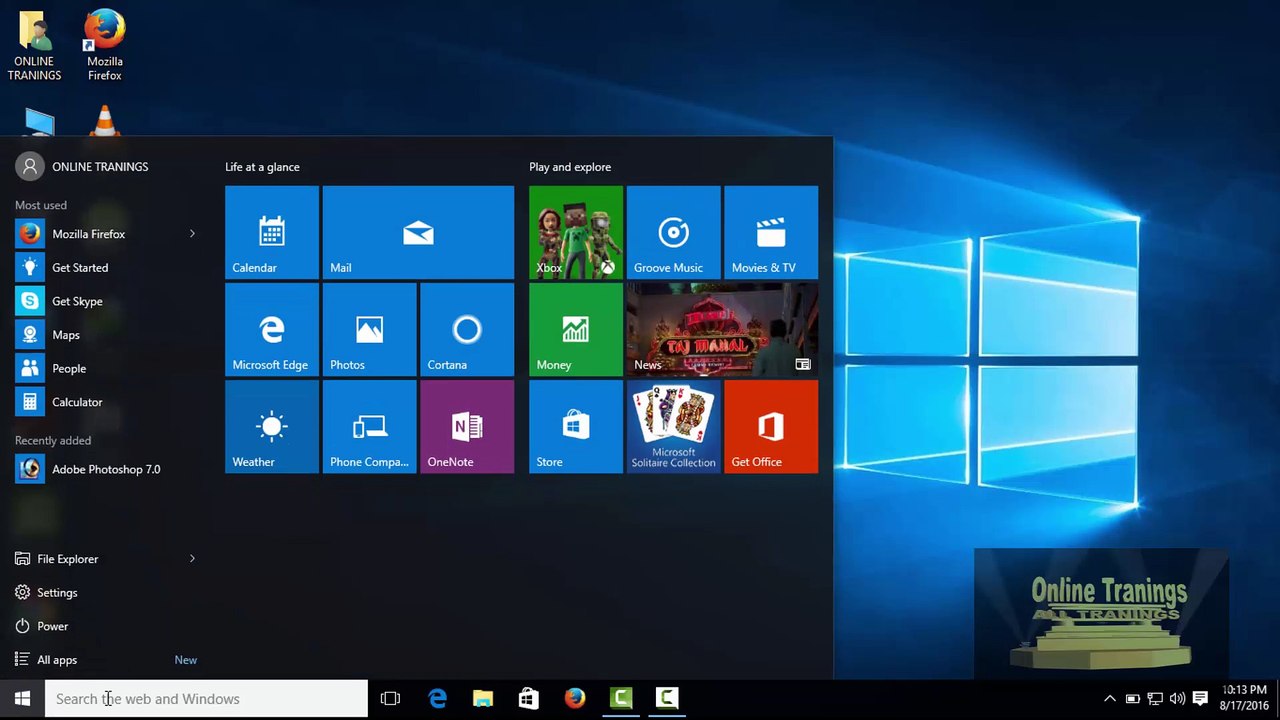Focus the Search the web and Windows box

206,699
